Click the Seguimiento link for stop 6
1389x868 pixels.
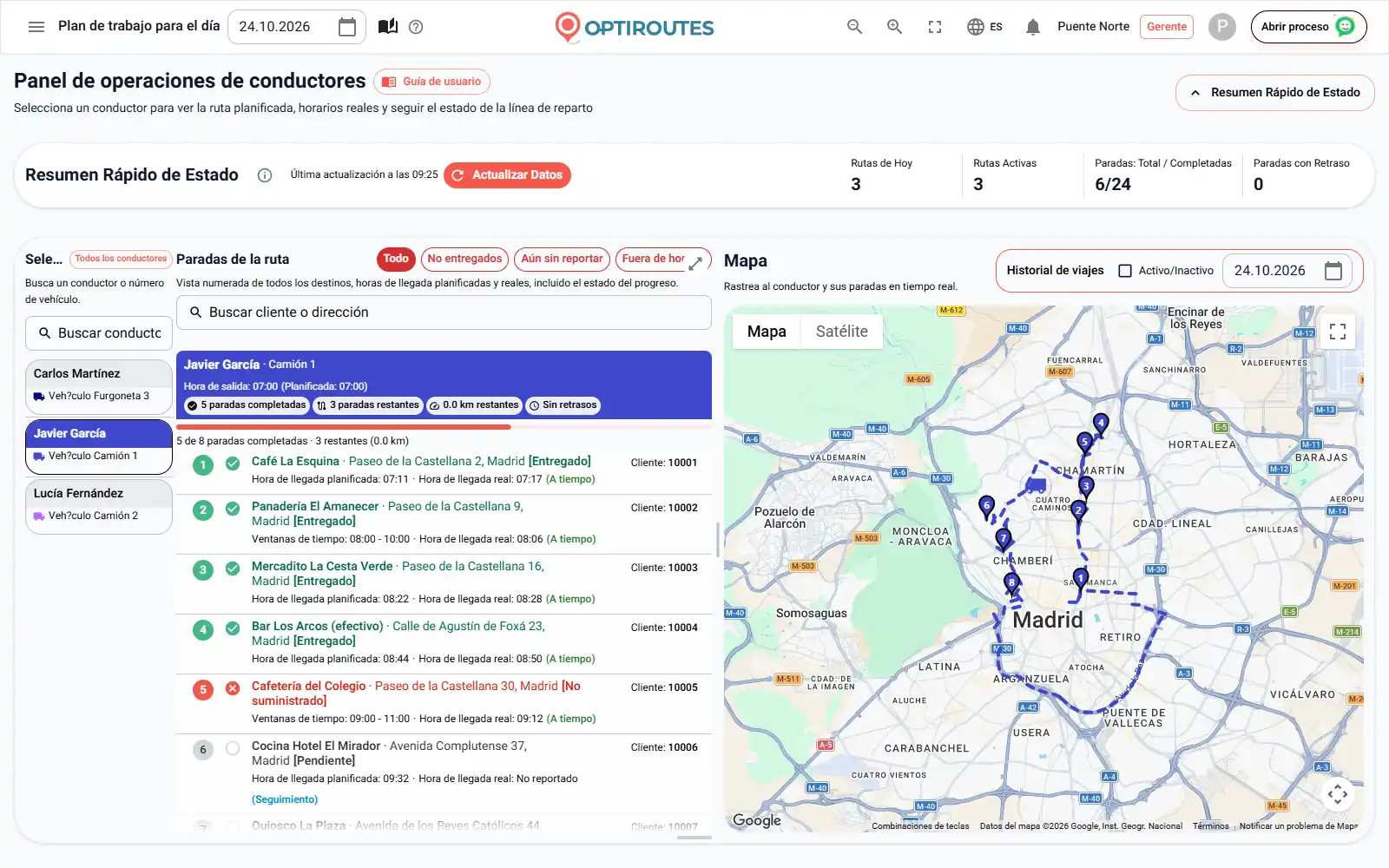click(285, 799)
